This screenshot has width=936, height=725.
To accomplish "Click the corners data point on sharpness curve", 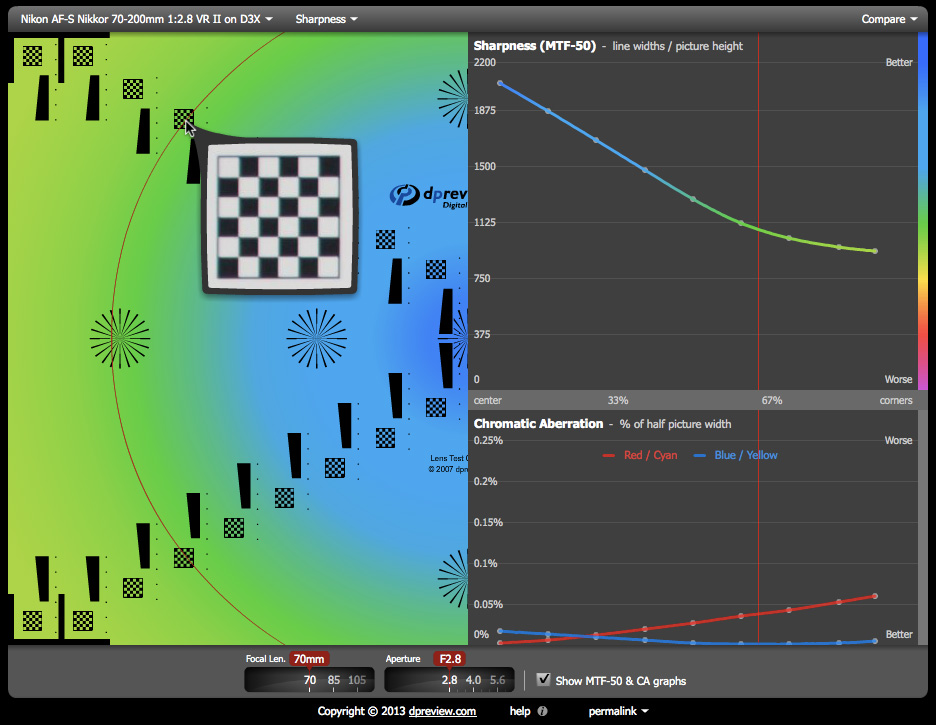I will 875,251.
